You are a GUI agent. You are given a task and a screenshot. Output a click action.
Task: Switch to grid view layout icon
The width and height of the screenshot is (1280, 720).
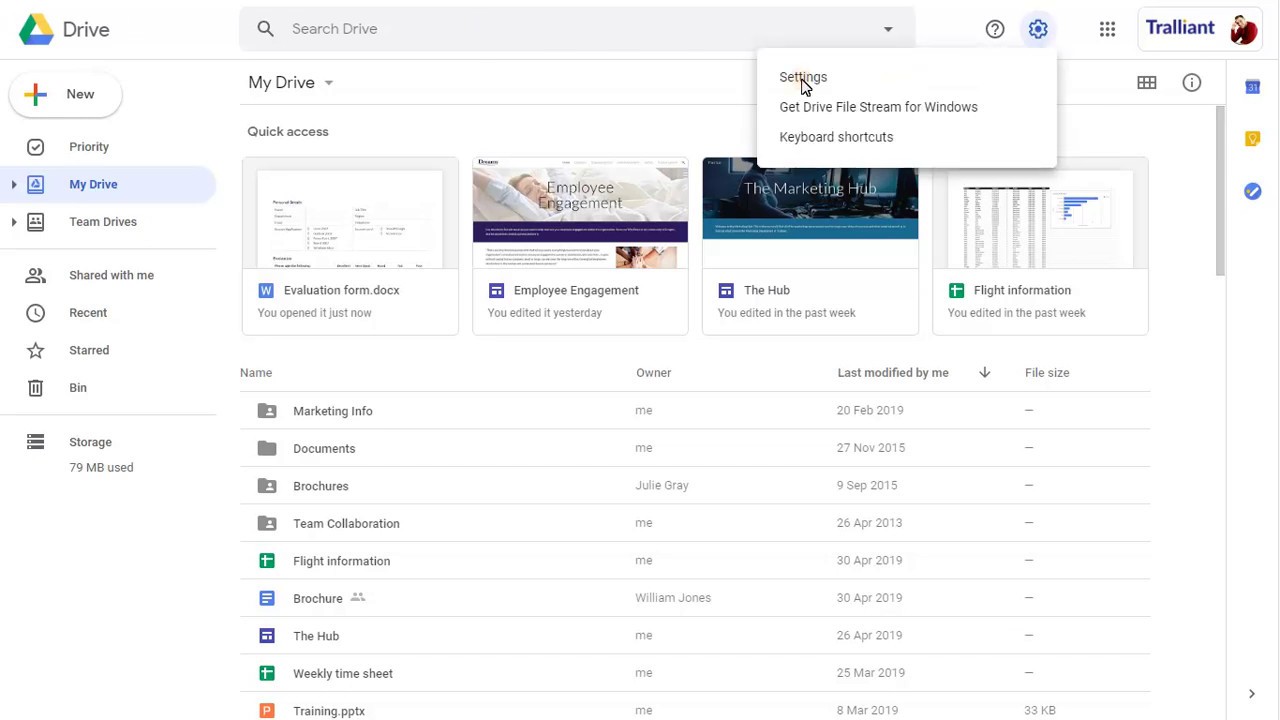point(1147,83)
